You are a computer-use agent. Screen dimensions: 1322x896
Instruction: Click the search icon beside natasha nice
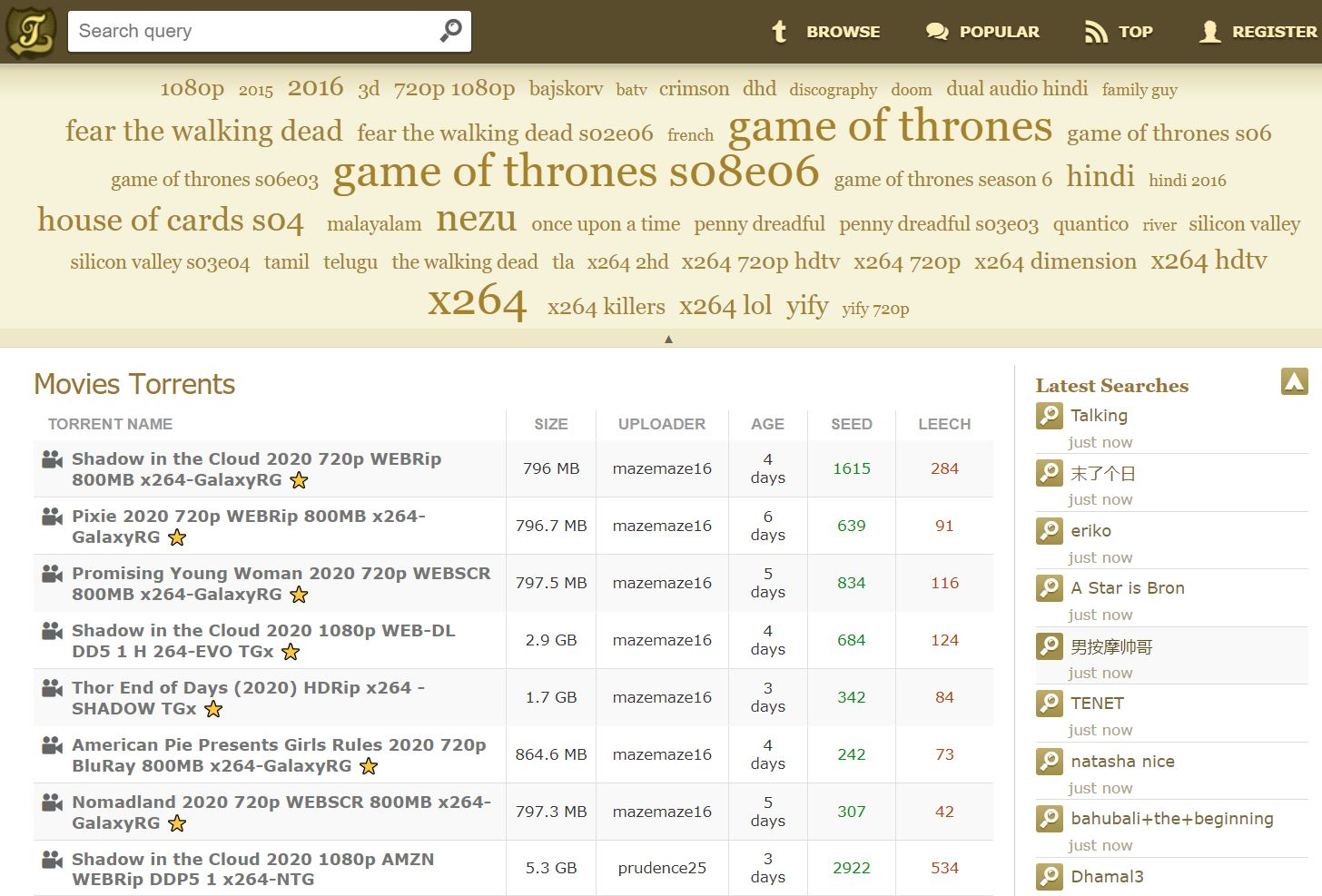(1050, 762)
